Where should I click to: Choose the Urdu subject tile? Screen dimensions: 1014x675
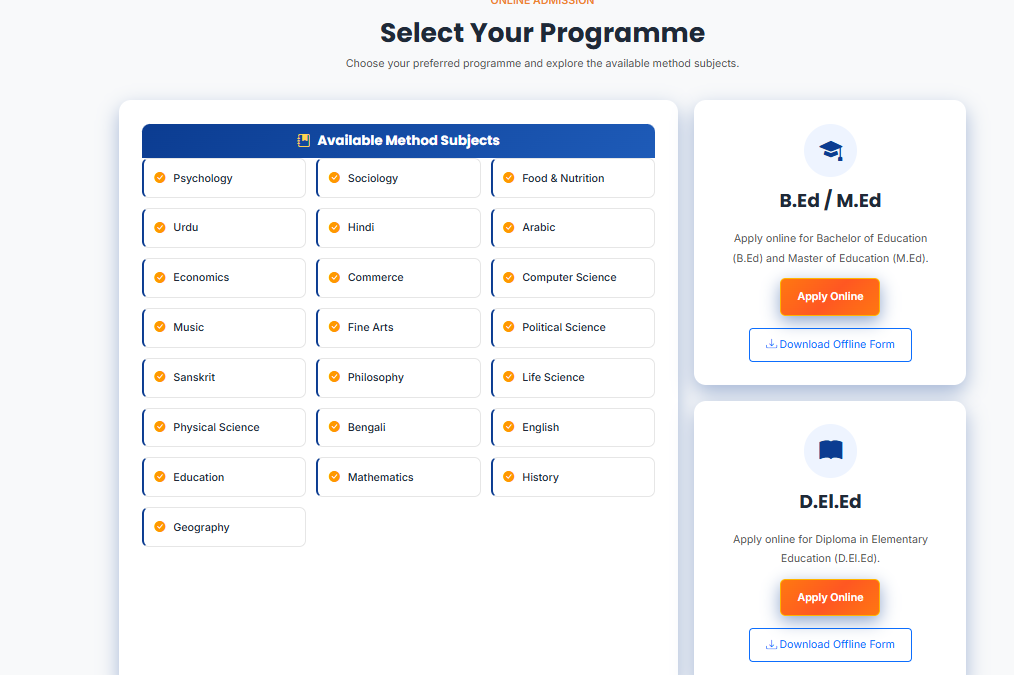pos(224,228)
